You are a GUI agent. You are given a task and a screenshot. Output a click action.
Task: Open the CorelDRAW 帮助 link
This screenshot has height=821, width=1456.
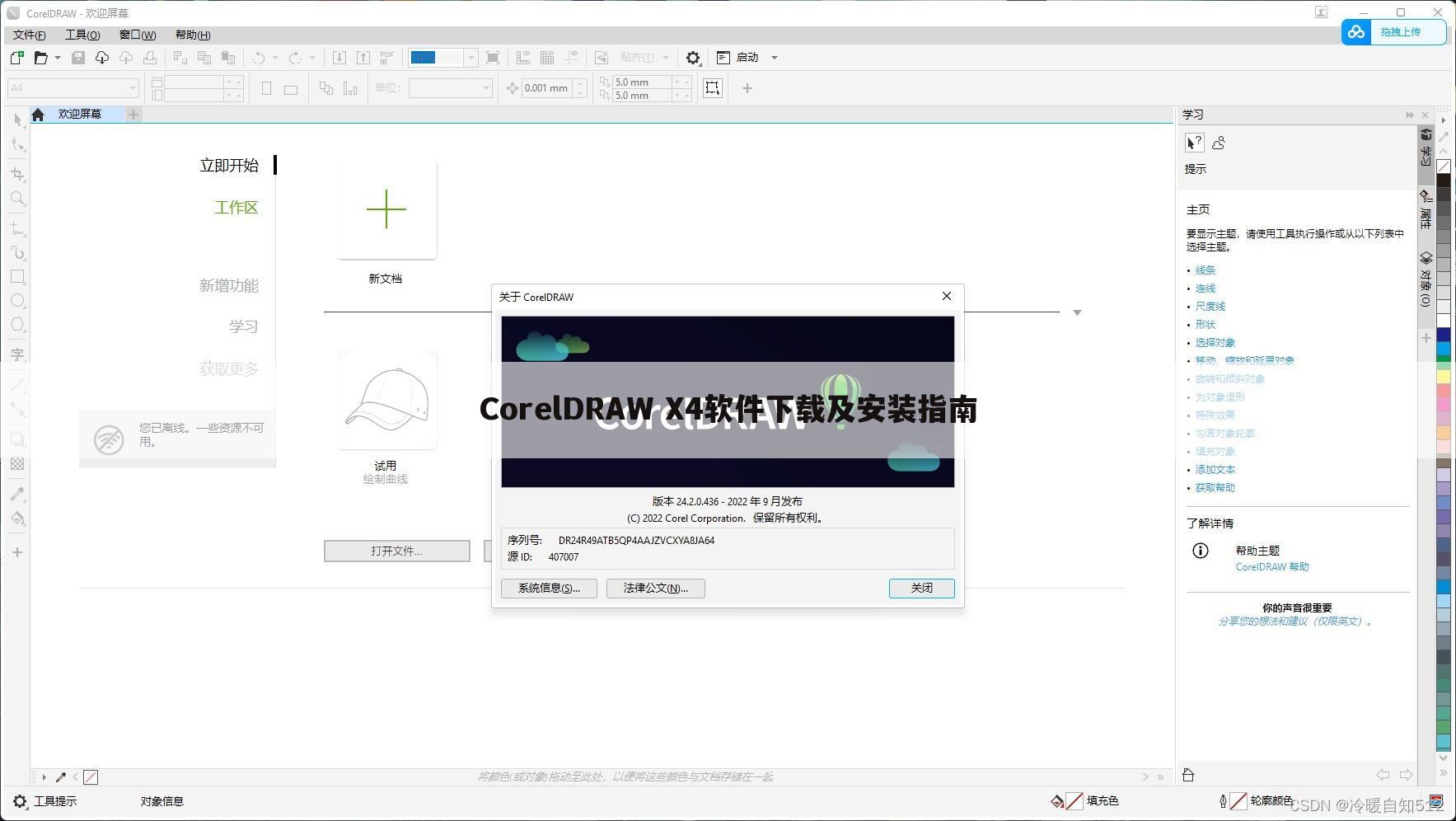pos(1272,567)
